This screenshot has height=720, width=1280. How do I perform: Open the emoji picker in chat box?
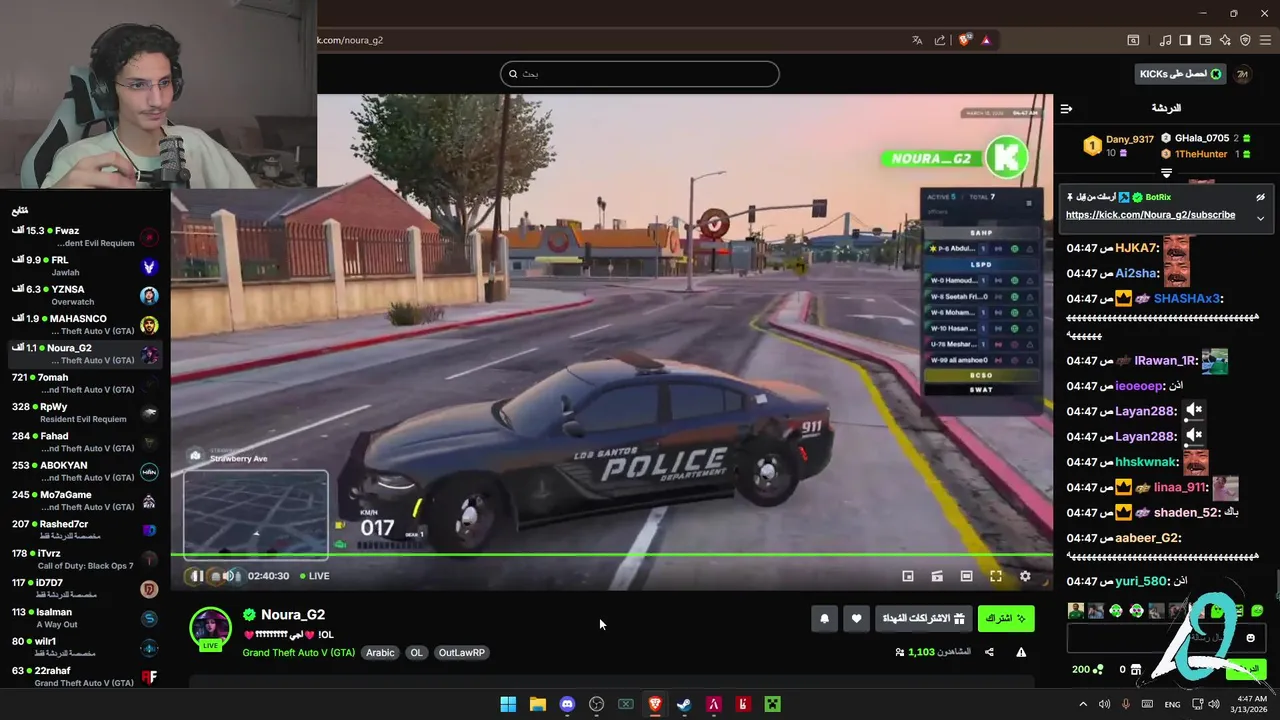coord(1250,638)
